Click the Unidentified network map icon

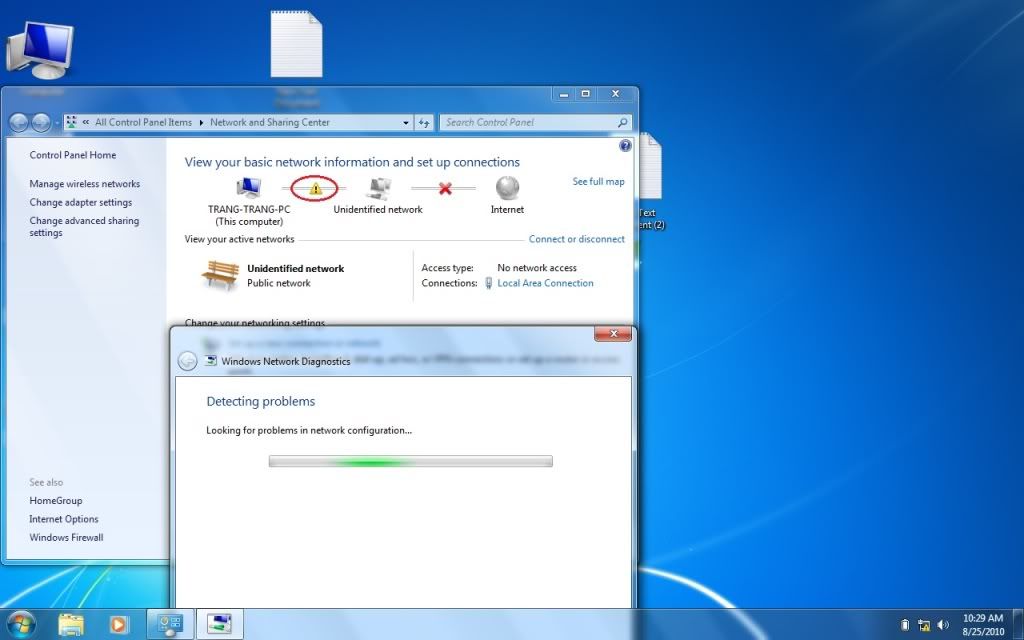[x=379, y=189]
